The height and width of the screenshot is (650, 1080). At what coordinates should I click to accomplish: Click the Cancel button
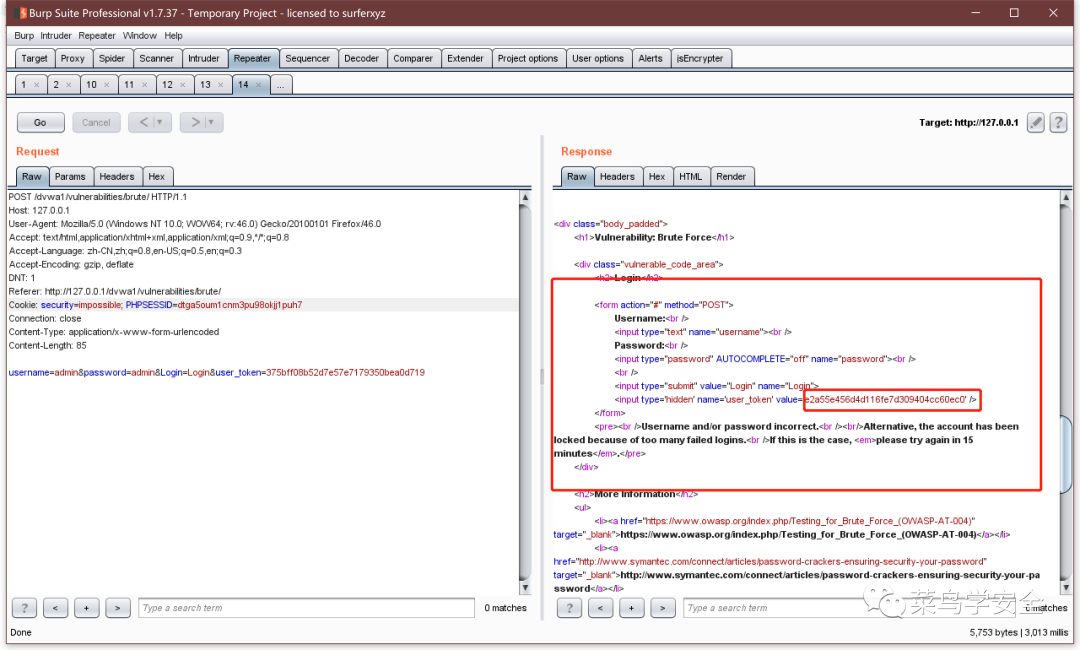[96, 122]
